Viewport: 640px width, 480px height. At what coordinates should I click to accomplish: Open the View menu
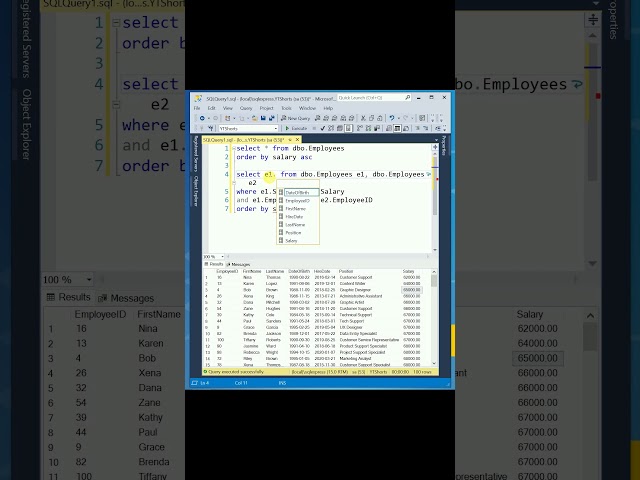tap(227, 108)
